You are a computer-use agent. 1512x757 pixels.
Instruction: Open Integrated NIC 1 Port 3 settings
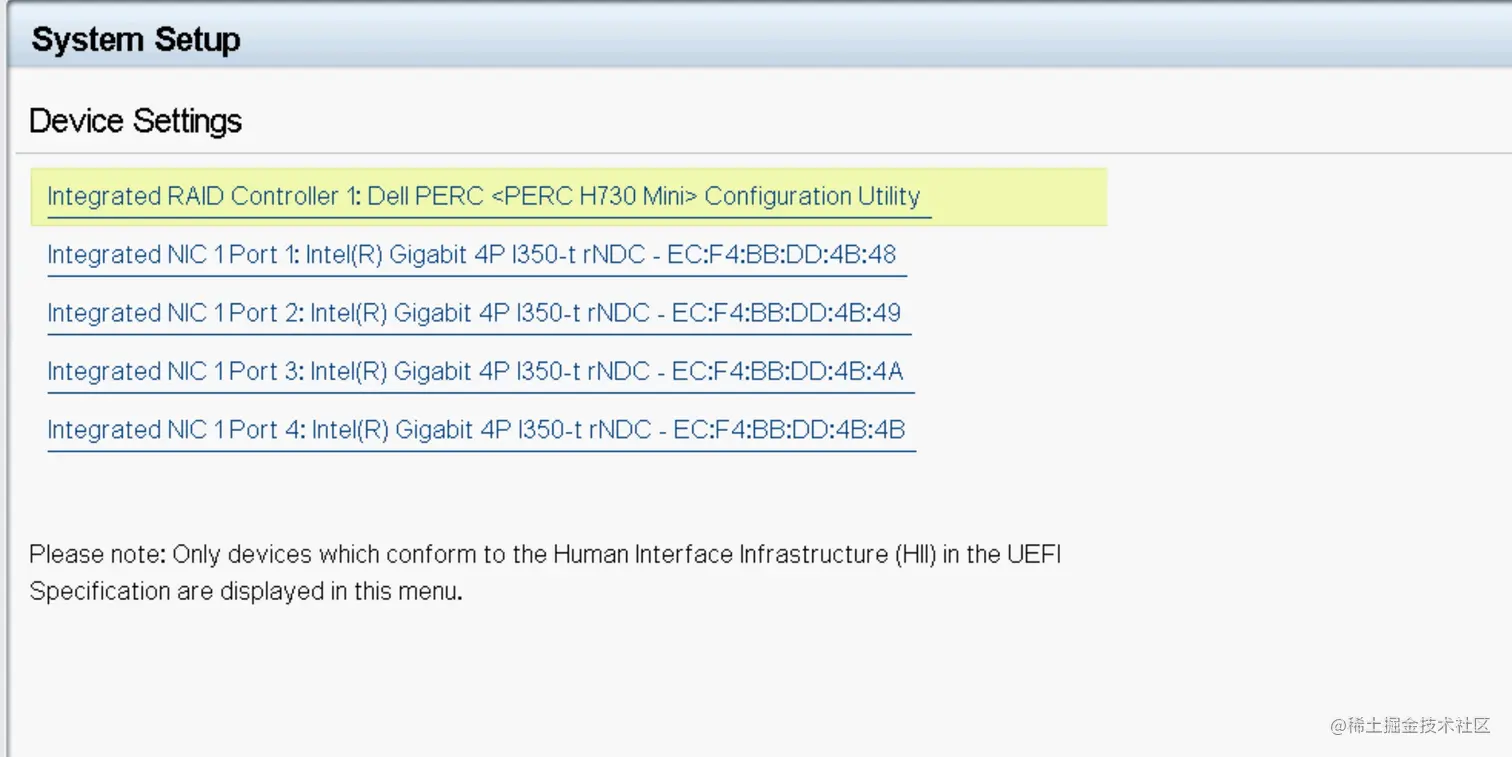(475, 372)
